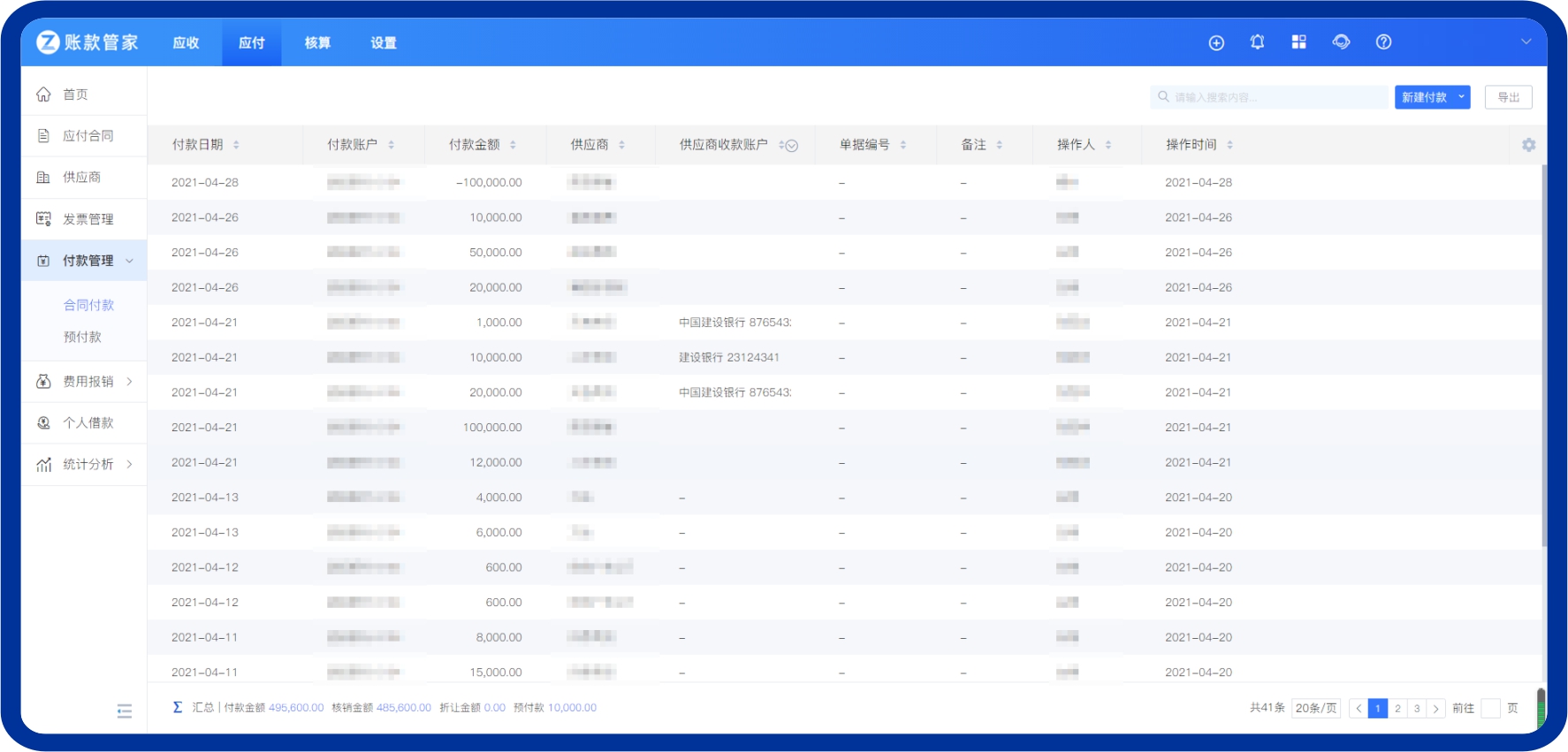This screenshot has height=752, width=1568.
Task: Select 合同付款 submenu item
Action: 88,305
